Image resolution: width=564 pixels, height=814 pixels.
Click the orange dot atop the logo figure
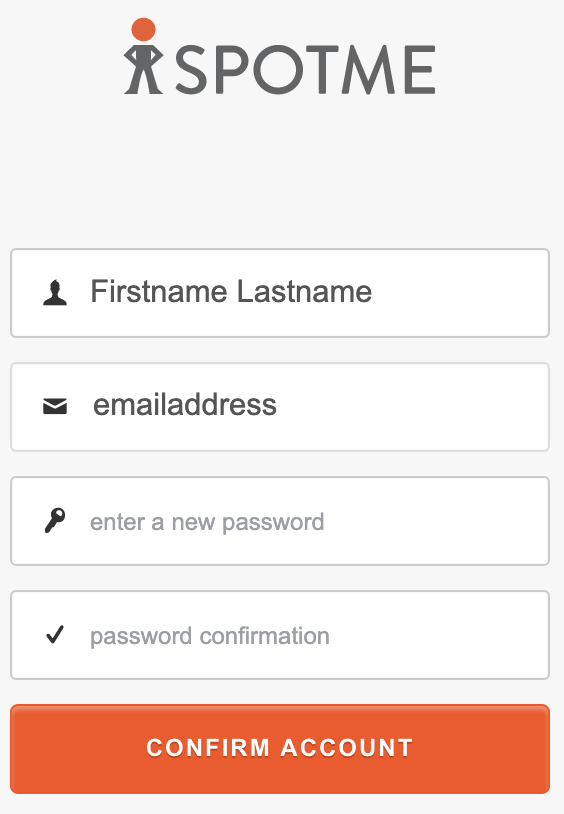click(x=143, y=29)
